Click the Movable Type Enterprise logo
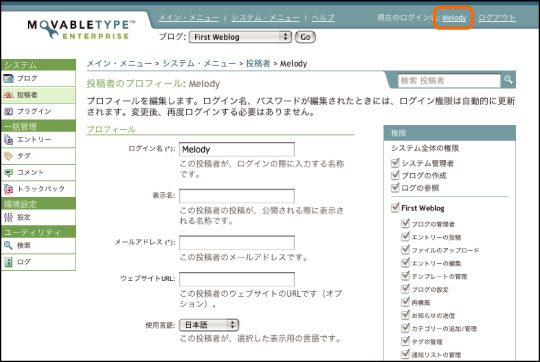The width and height of the screenshot is (540, 362). pyautogui.click(x=81, y=29)
